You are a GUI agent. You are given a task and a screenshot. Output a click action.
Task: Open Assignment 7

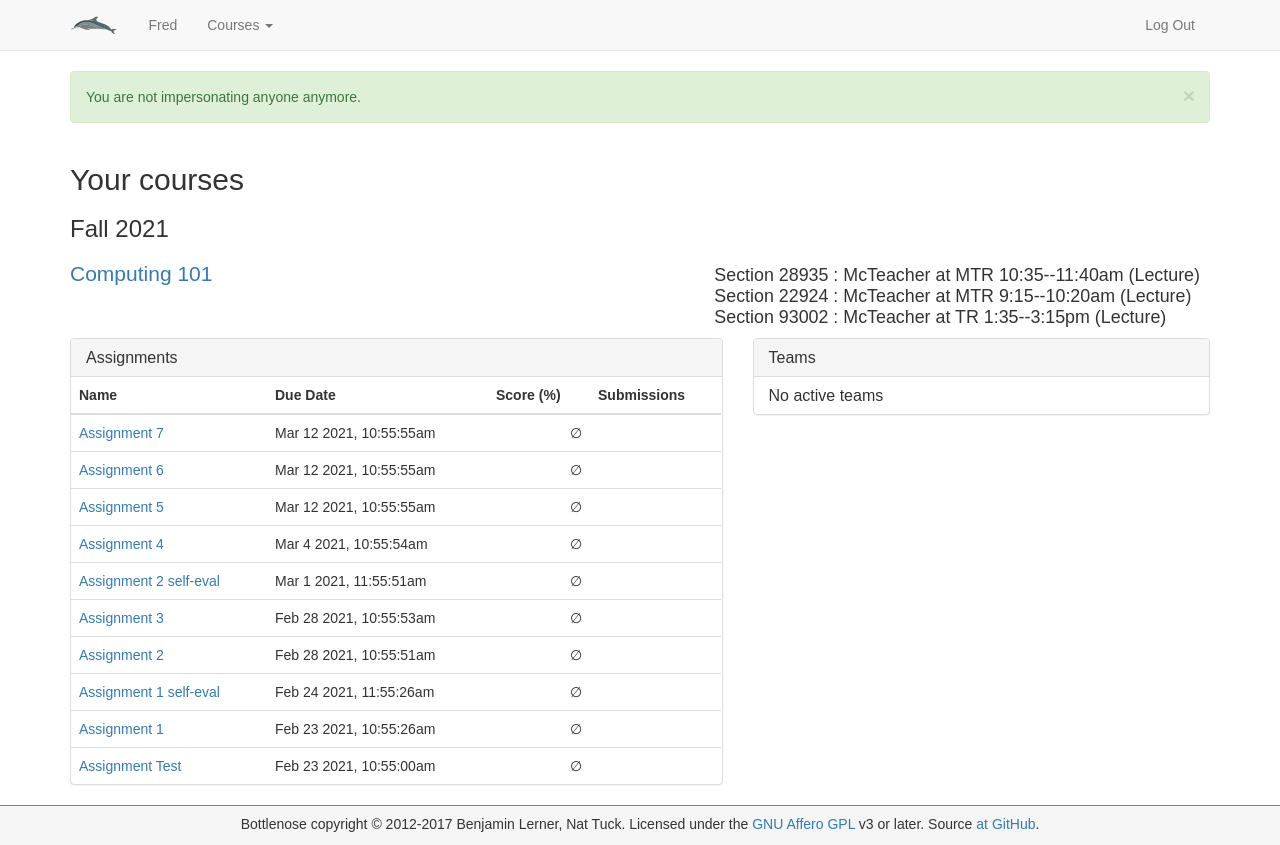point(121,433)
